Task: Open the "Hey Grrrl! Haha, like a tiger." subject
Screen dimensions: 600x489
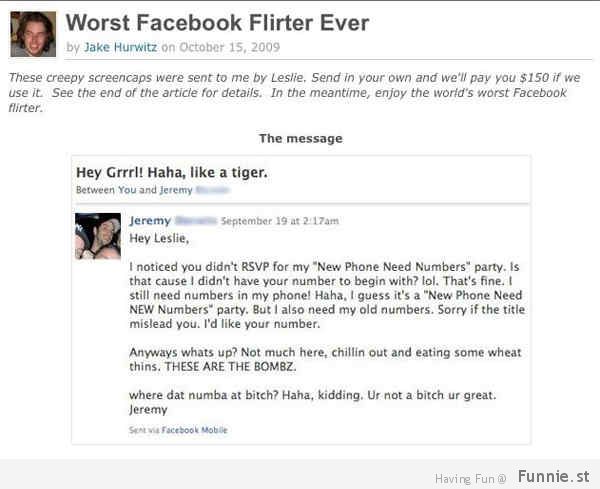Action: coord(171,172)
